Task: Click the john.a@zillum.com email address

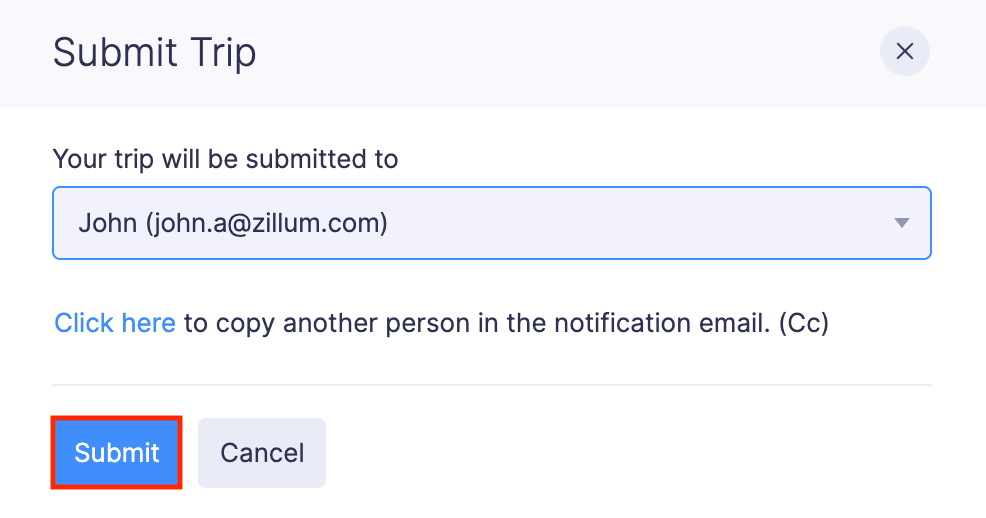Action: click(267, 223)
